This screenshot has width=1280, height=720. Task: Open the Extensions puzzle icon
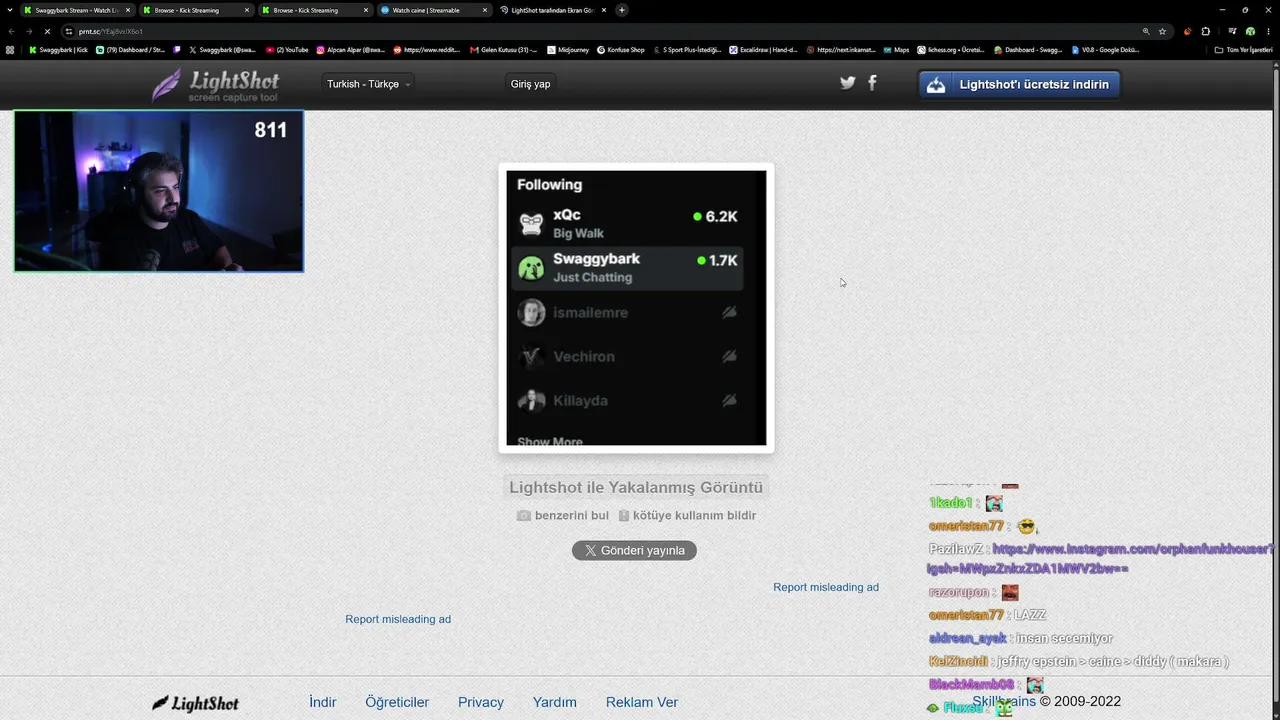[1206, 31]
